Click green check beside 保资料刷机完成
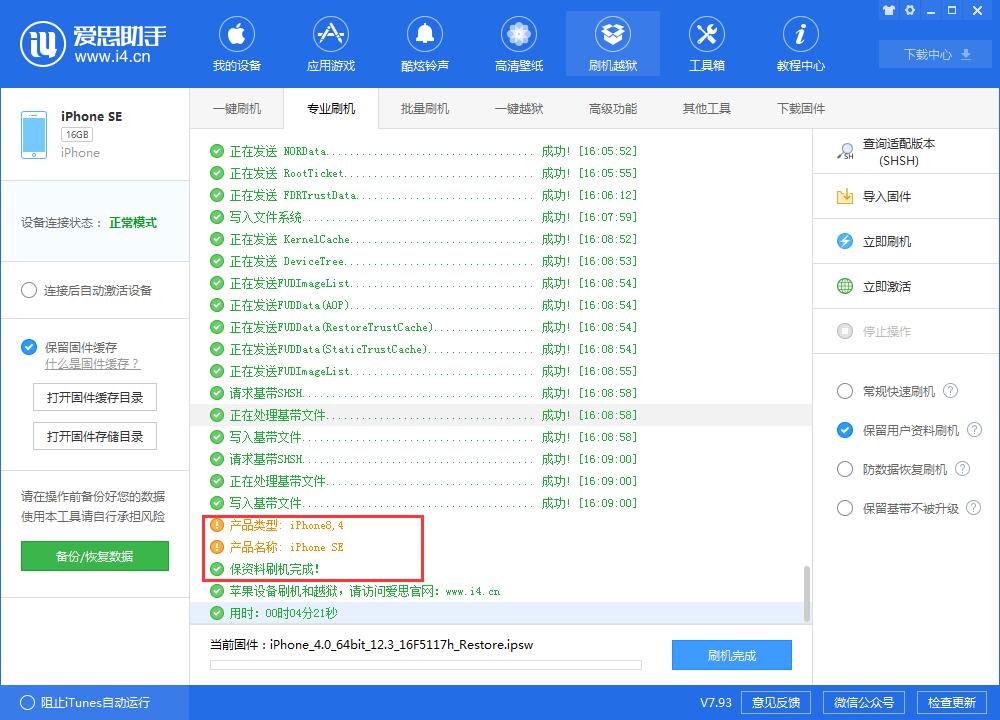 [x=217, y=569]
